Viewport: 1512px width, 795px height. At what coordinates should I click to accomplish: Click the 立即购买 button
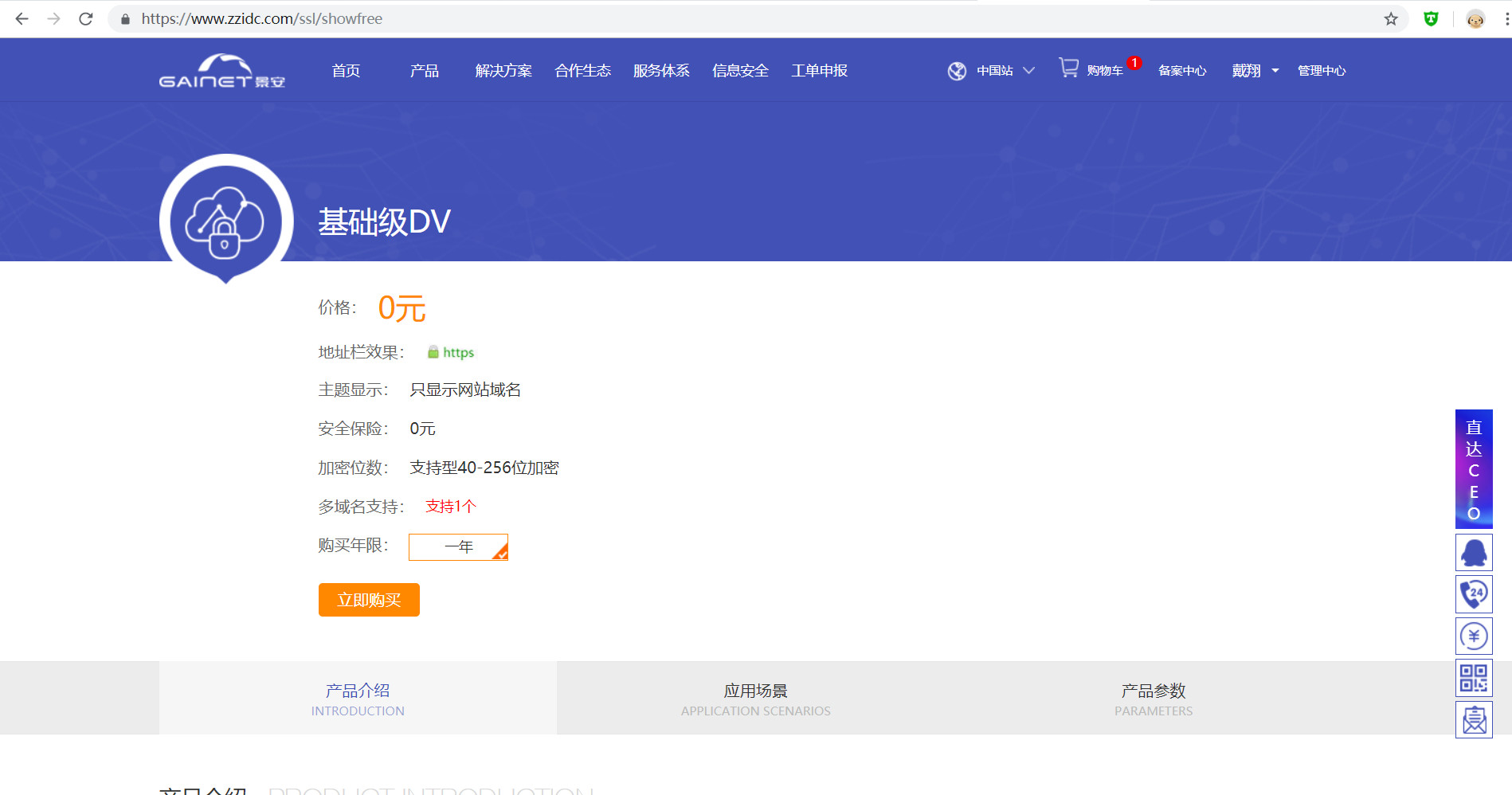369,600
